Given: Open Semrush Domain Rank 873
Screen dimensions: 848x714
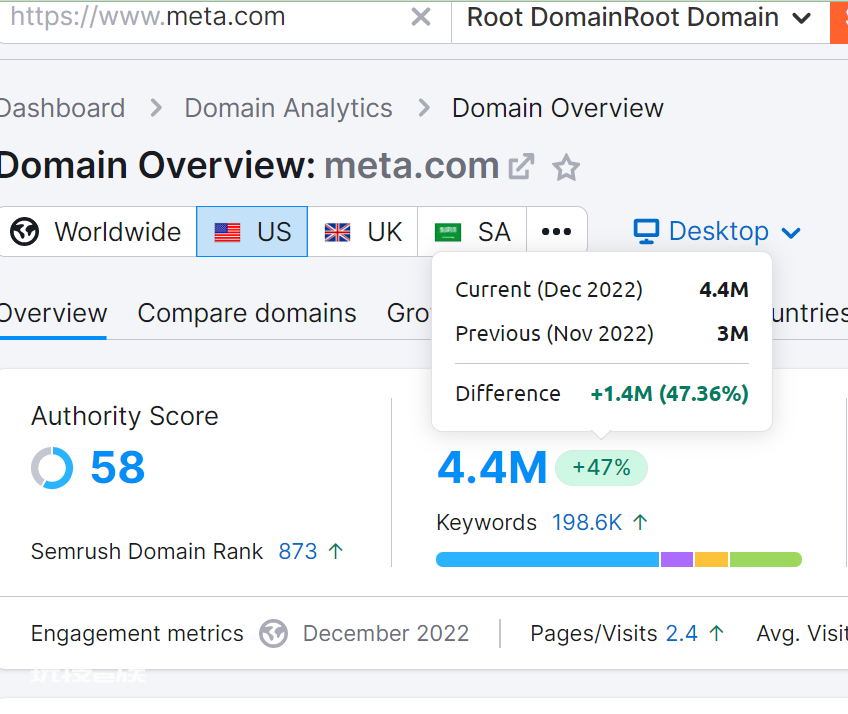Looking at the screenshot, I should click(297, 552).
